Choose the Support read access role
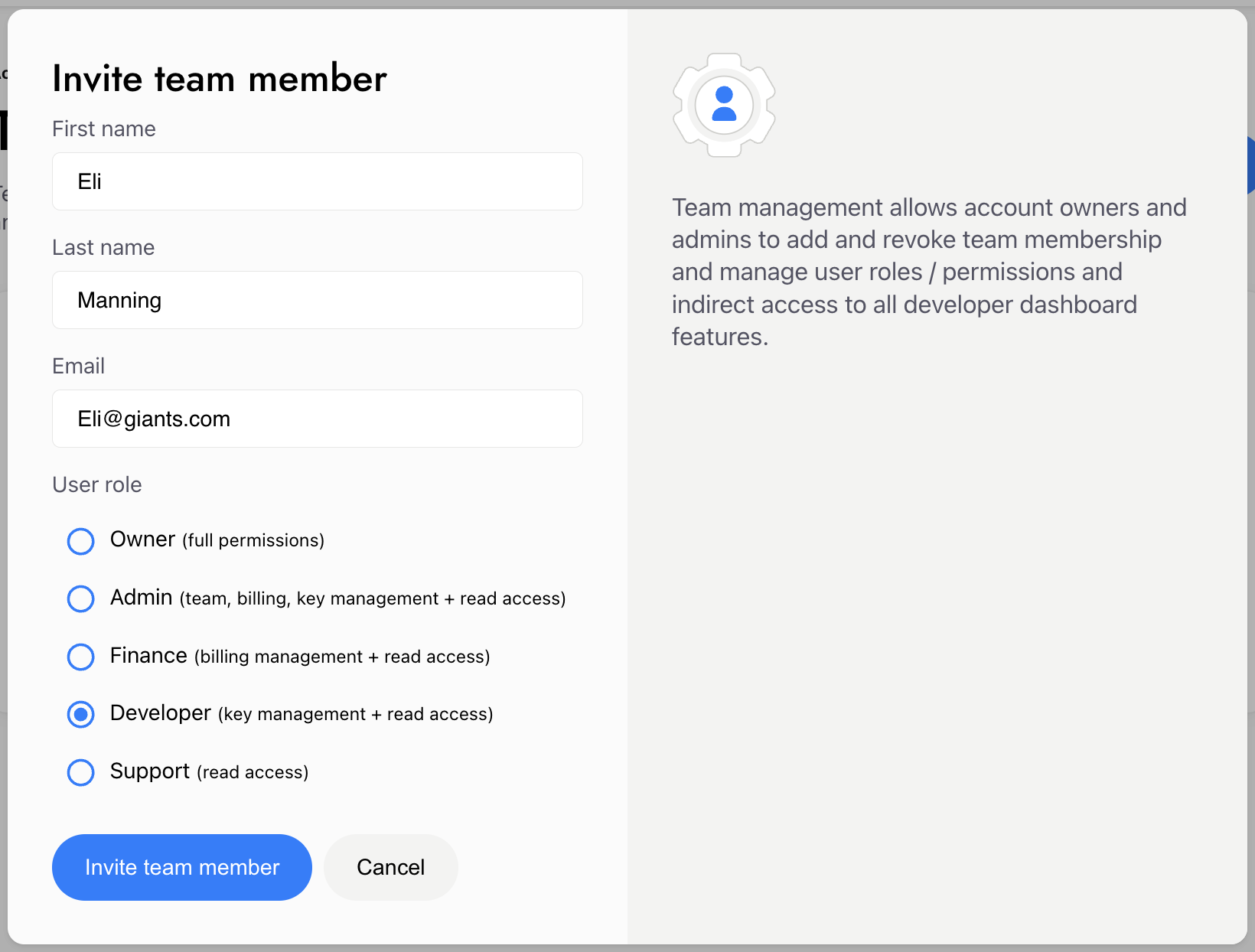Image resolution: width=1255 pixels, height=952 pixels. click(x=80, y=772)
